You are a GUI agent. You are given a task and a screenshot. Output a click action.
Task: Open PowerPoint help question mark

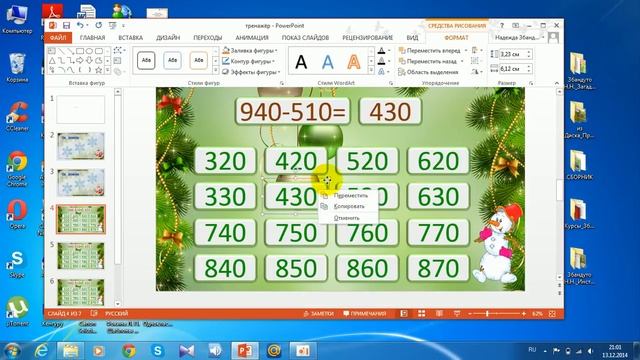click(502, 25)
